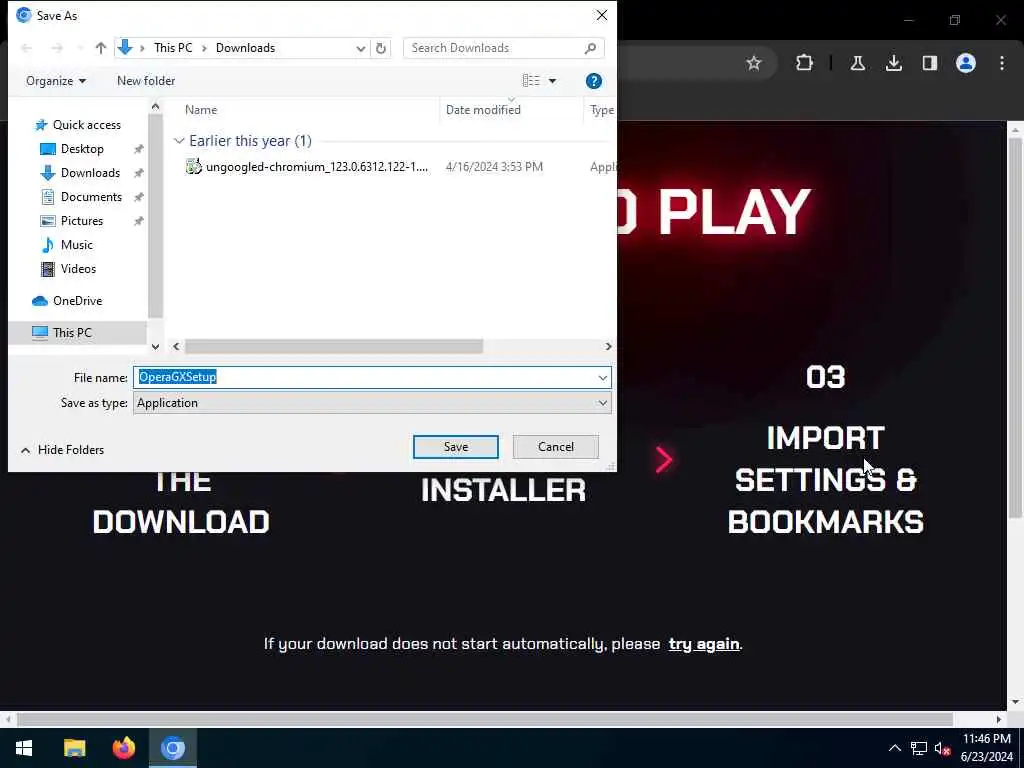Bookmark page with star icon

click(754, 63)
